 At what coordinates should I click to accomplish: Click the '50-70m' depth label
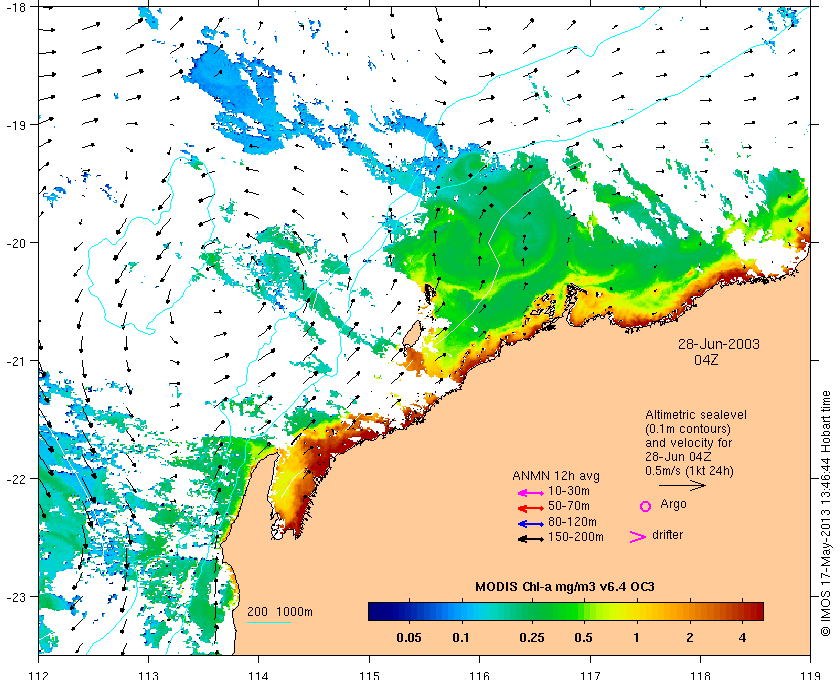pos(569,506)
